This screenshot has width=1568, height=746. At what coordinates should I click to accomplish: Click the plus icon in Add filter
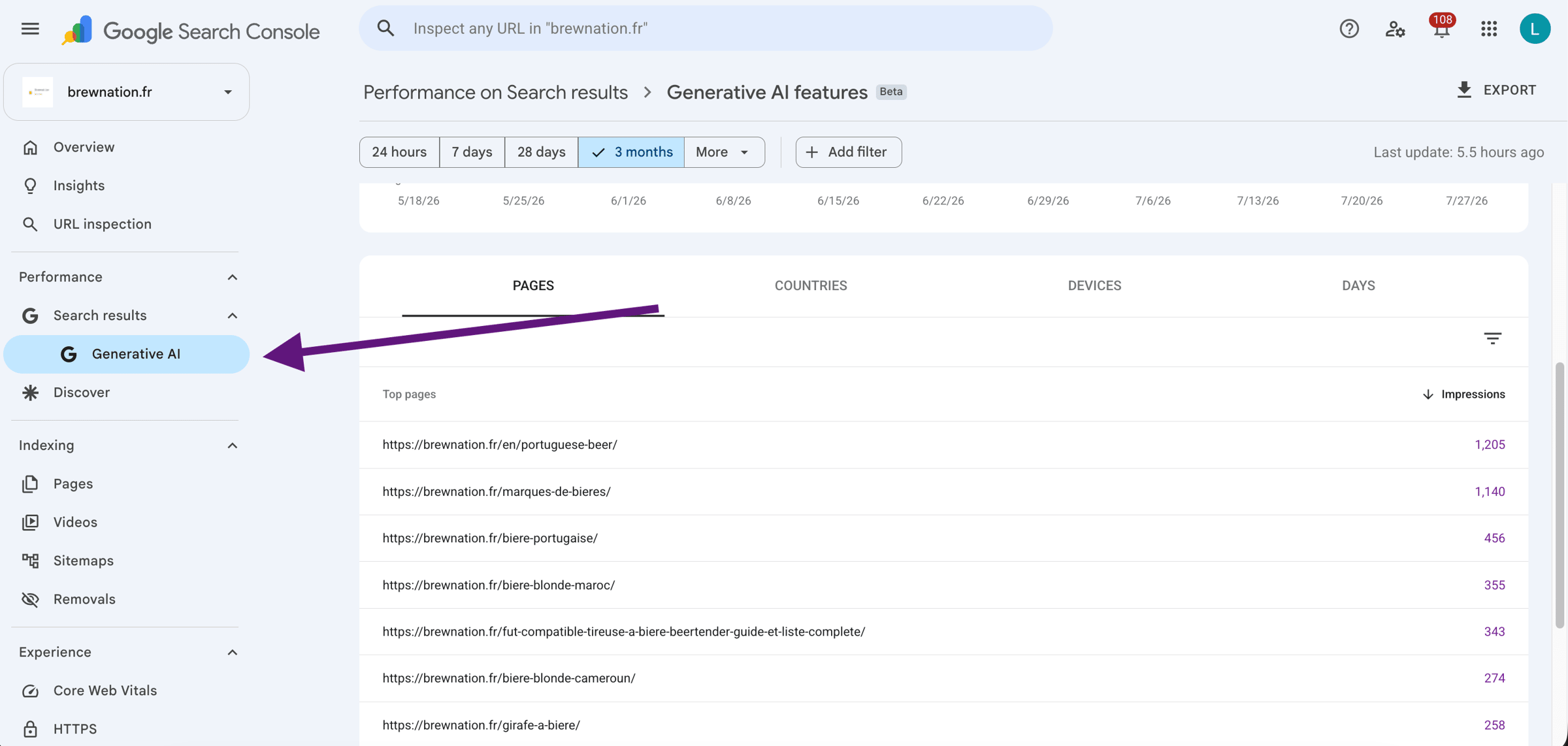(x=811, y=152)
